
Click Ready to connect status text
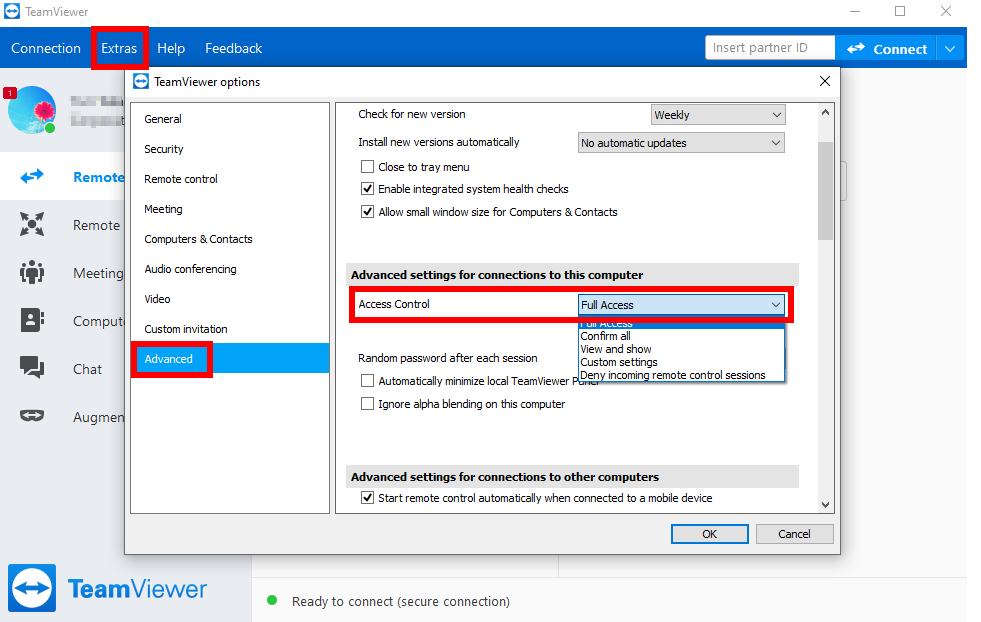[400, 601]
